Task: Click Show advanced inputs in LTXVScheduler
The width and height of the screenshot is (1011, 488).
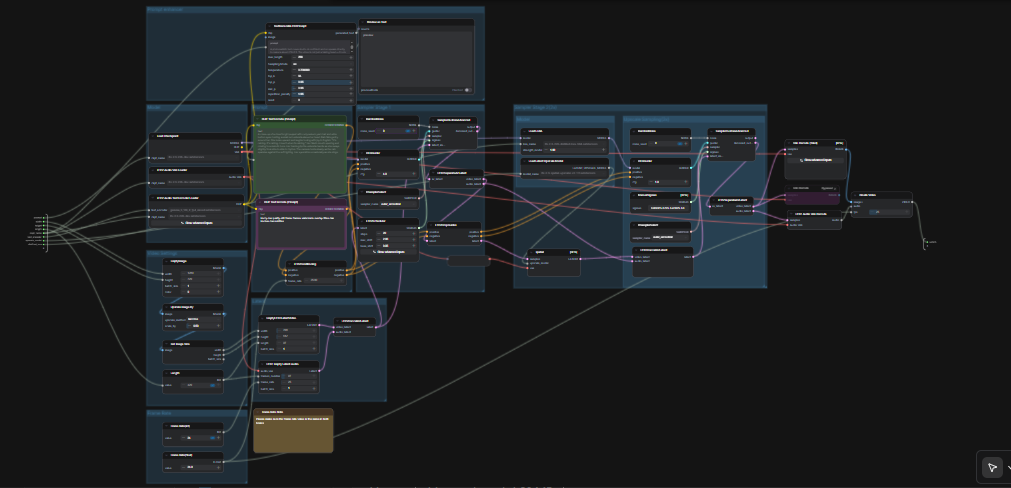Action: (389, 252)
